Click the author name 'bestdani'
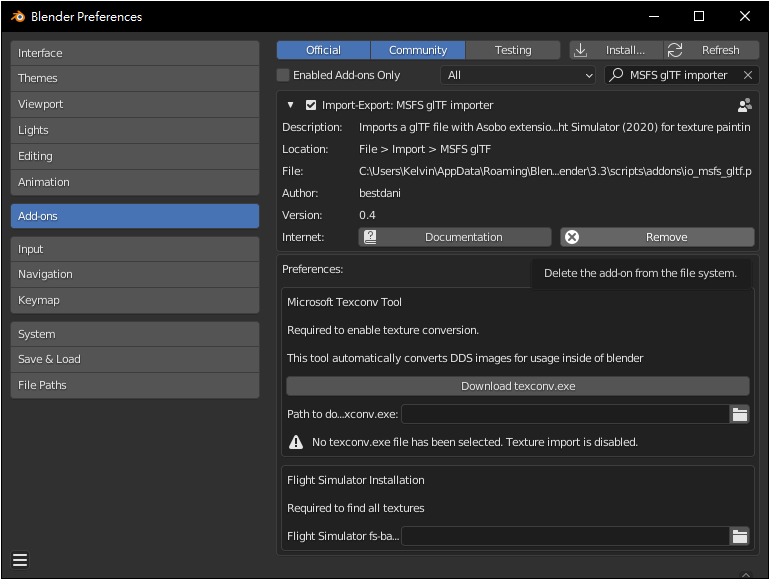Image resolution: width=770 pixels, height=580 pixels. click(x=380, y=193)
